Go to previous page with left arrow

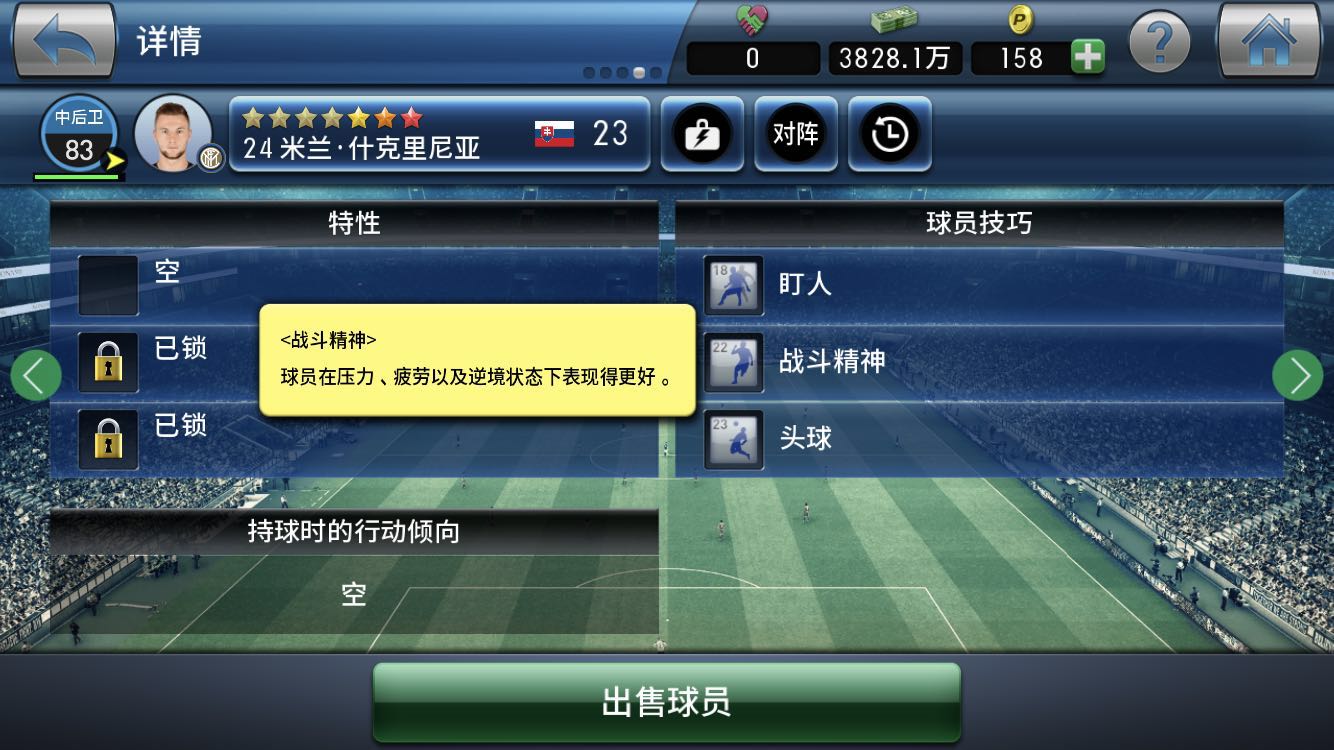[x=36, y=375]
